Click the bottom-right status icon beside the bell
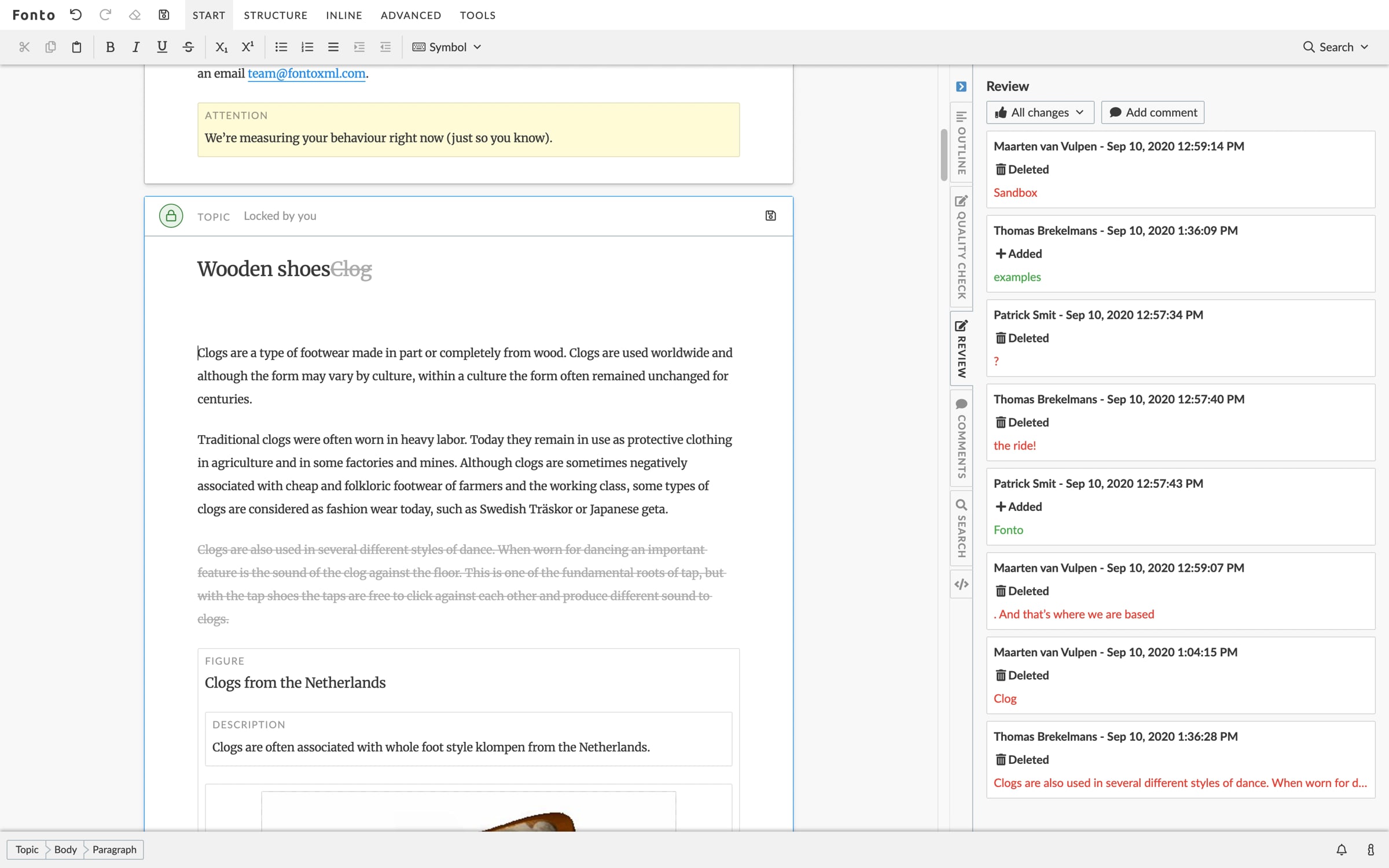This screenshot has height=868, width=1389. [x=1370, y=849]
